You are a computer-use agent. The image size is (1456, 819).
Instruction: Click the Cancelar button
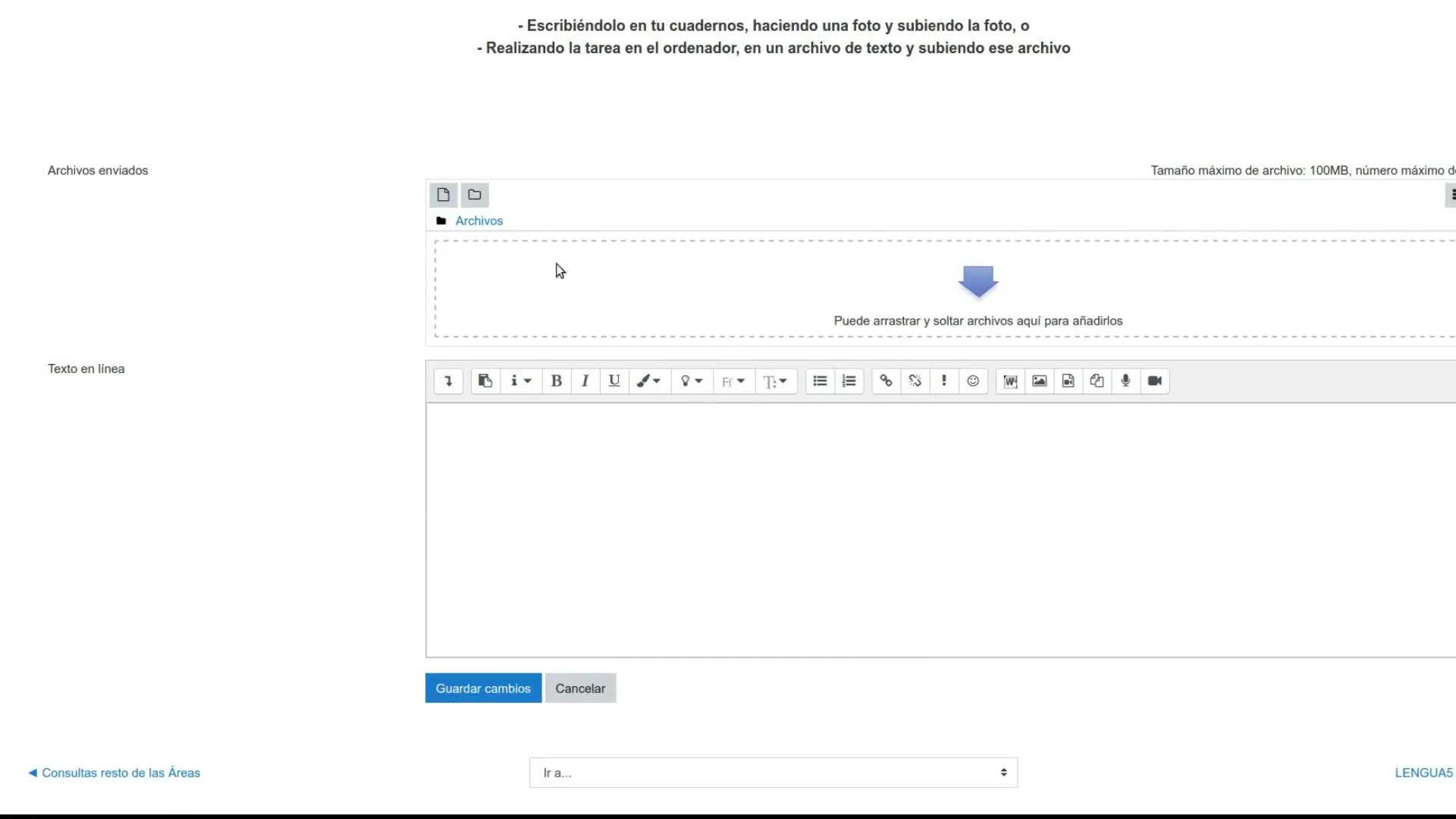tap(580, 689)
